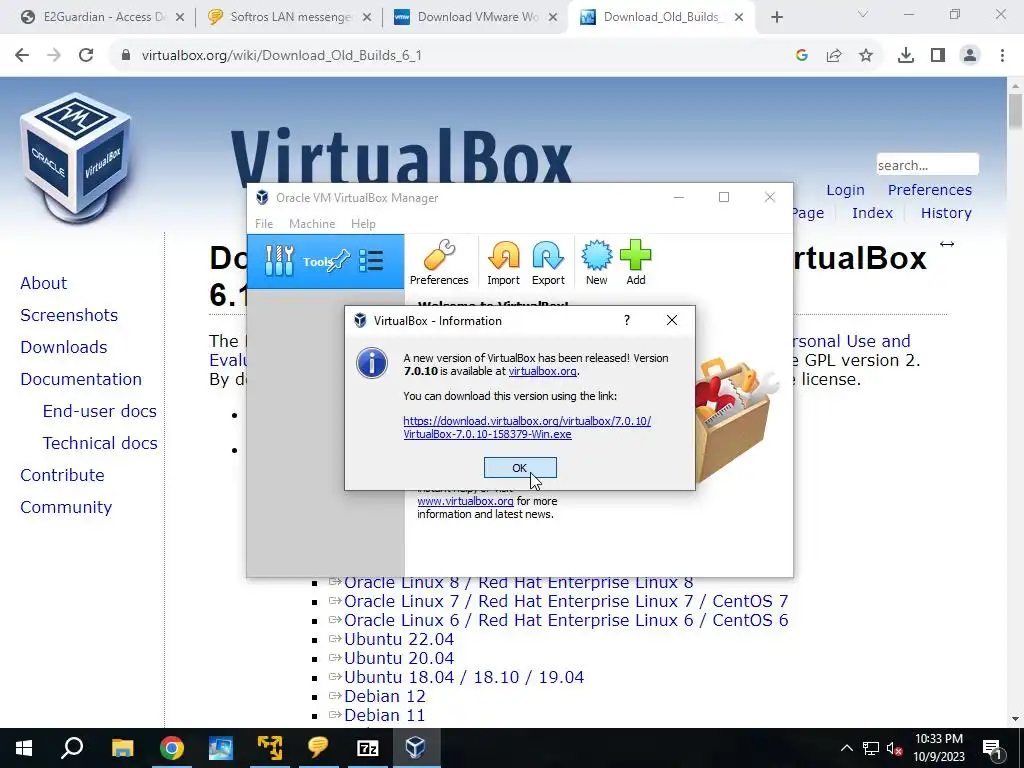Click the Export appliance icon

coord(548,263)
